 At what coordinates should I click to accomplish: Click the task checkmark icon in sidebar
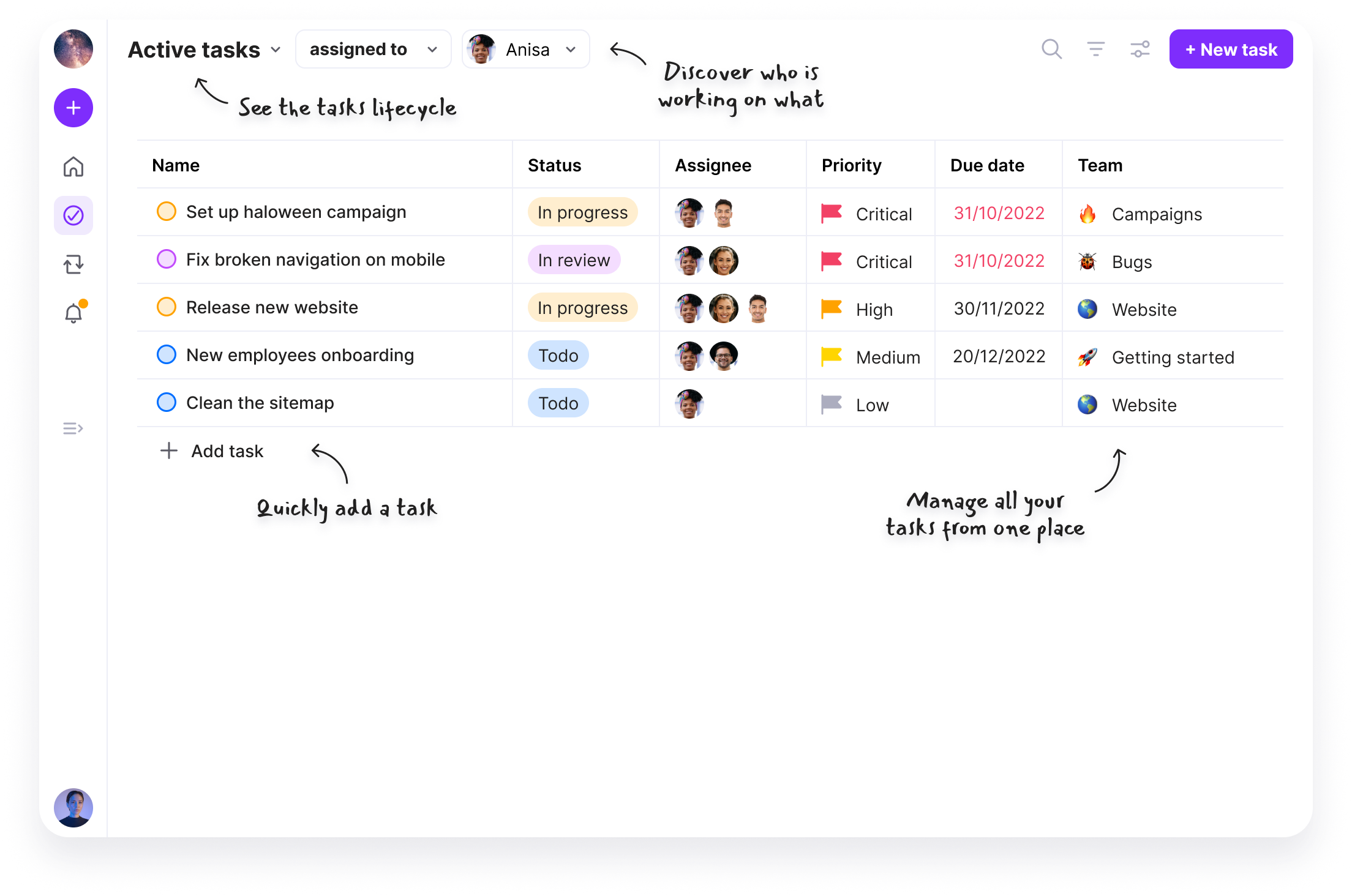(75, 214)
